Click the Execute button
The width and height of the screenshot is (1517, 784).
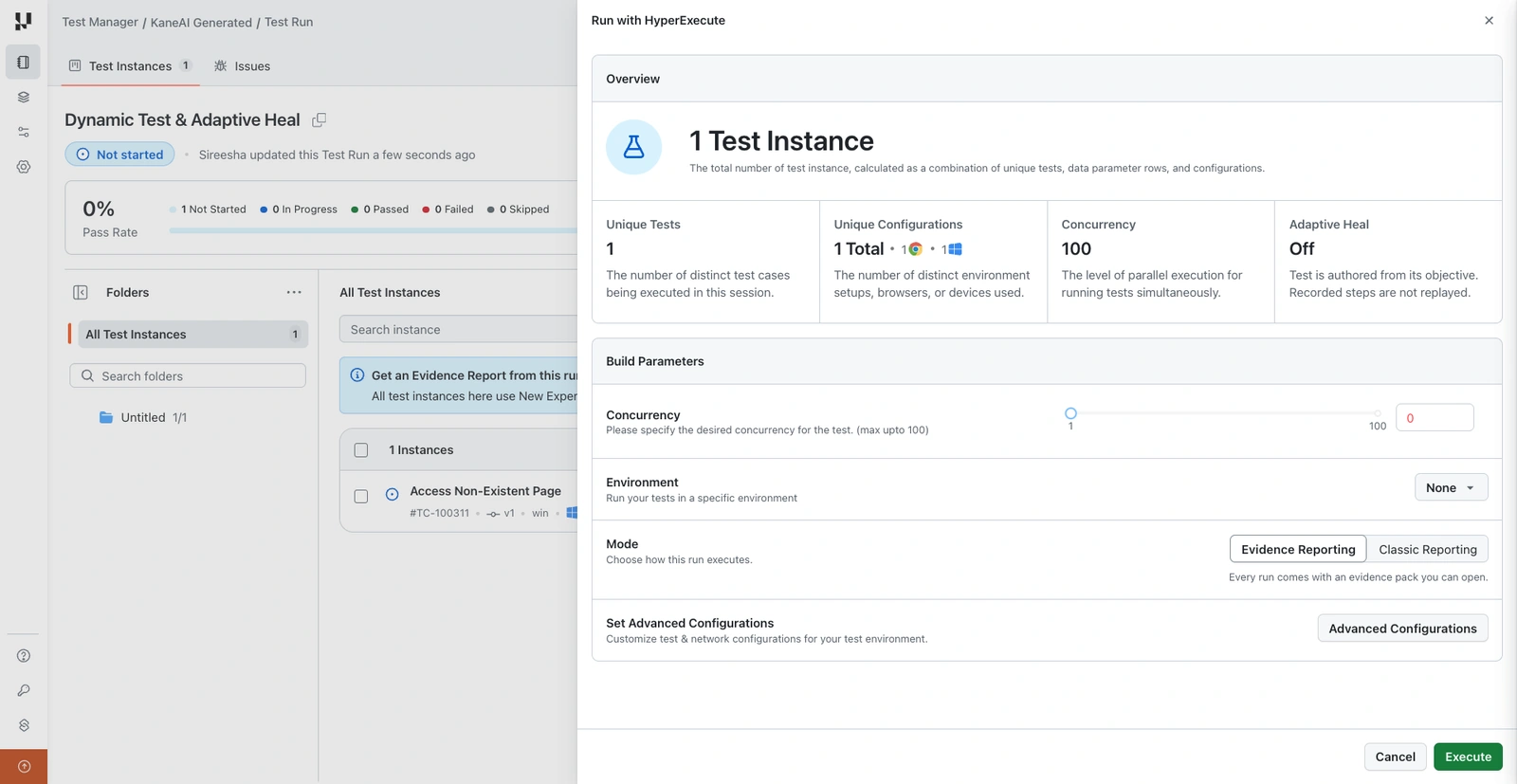click(x=1468, y=757)
